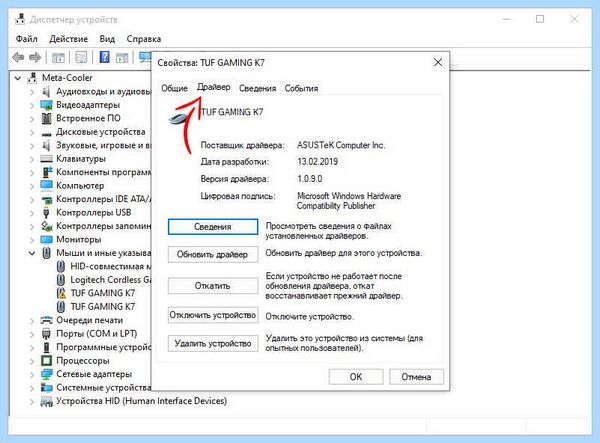
Task: Expand the Клавиатуры node
Action: pyautogui.click(x=32, y=159)
